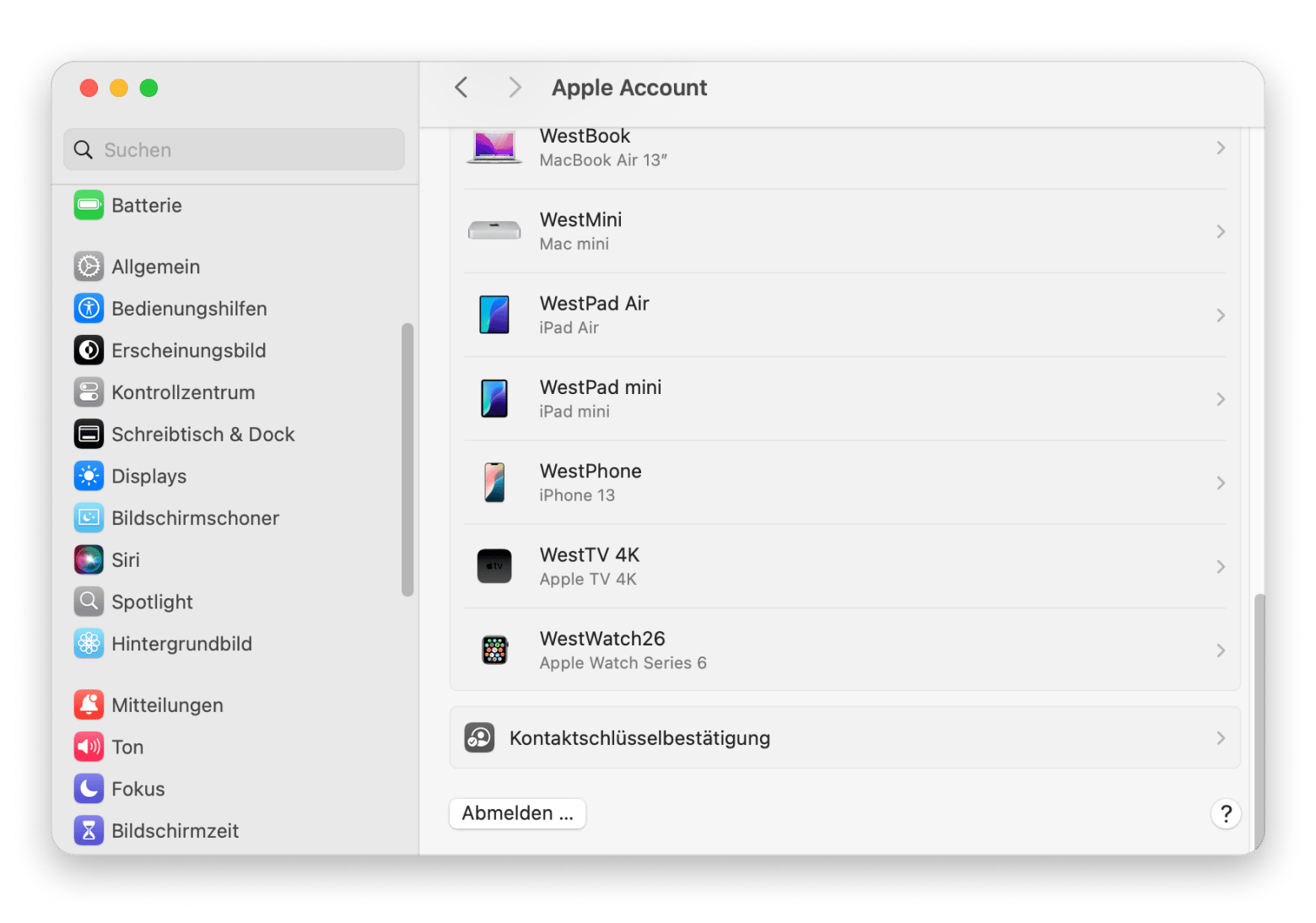
Task: Click the WestPhone iPhone 13 icon
Action: pos(494,483)
